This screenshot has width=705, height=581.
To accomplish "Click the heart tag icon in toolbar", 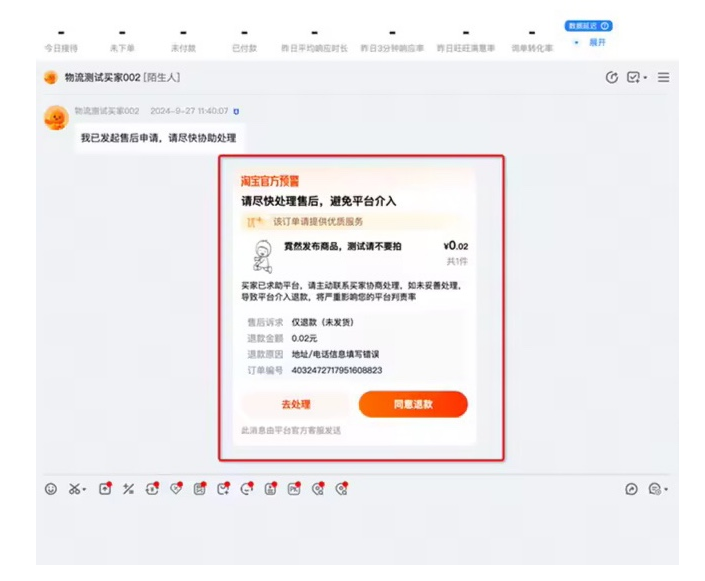I will [x=176, y=489].
